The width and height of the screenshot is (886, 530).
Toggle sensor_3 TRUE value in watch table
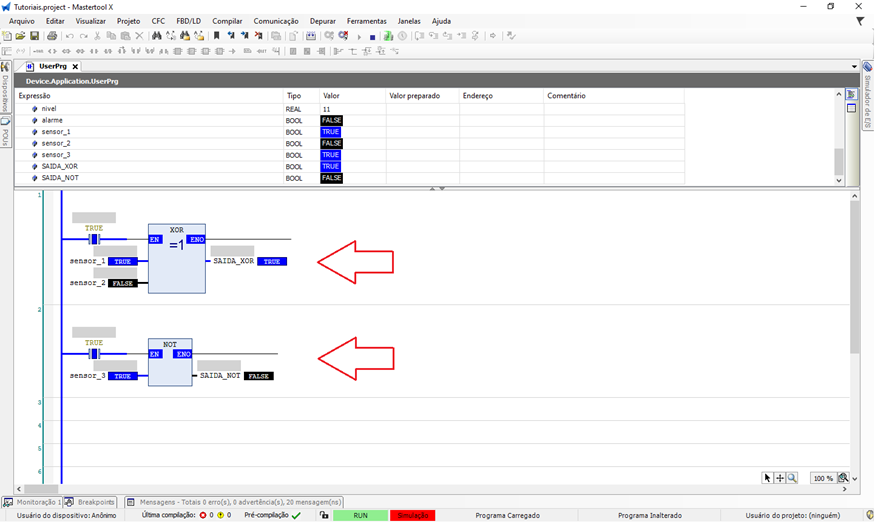pyautogui.click(x=330, y=155)
